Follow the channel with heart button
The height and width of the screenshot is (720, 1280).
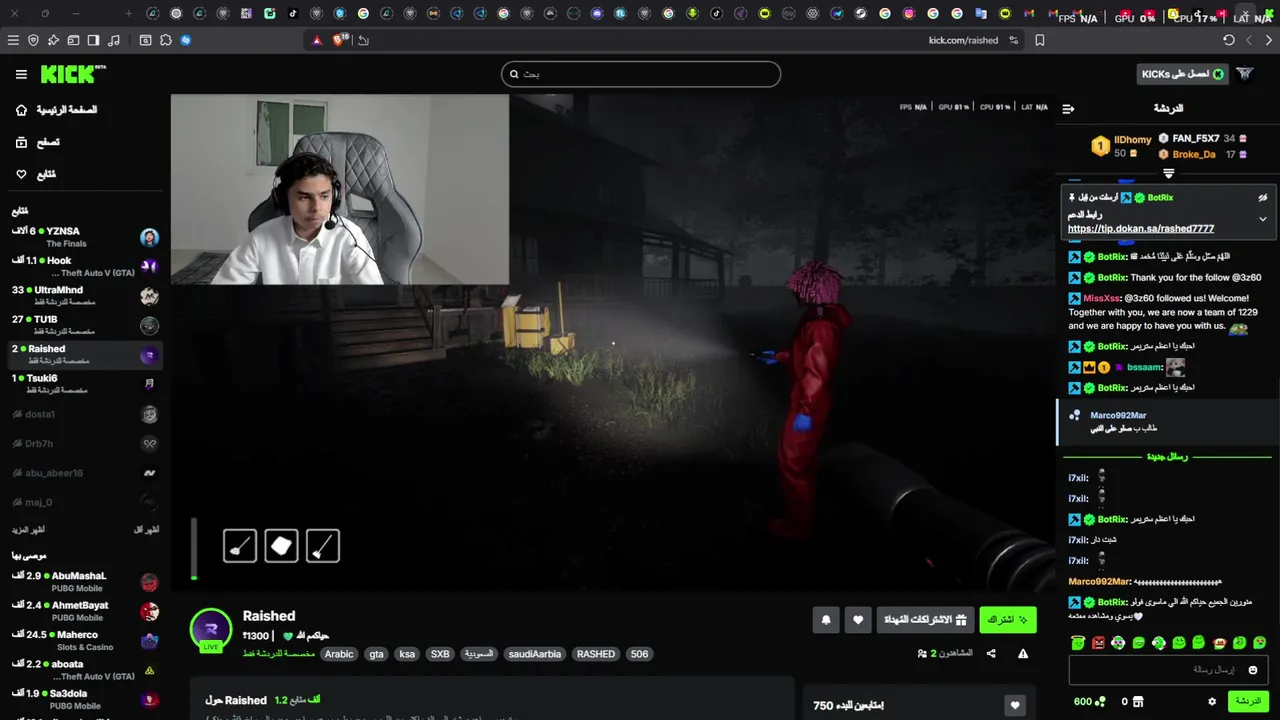tap(858, 620)
